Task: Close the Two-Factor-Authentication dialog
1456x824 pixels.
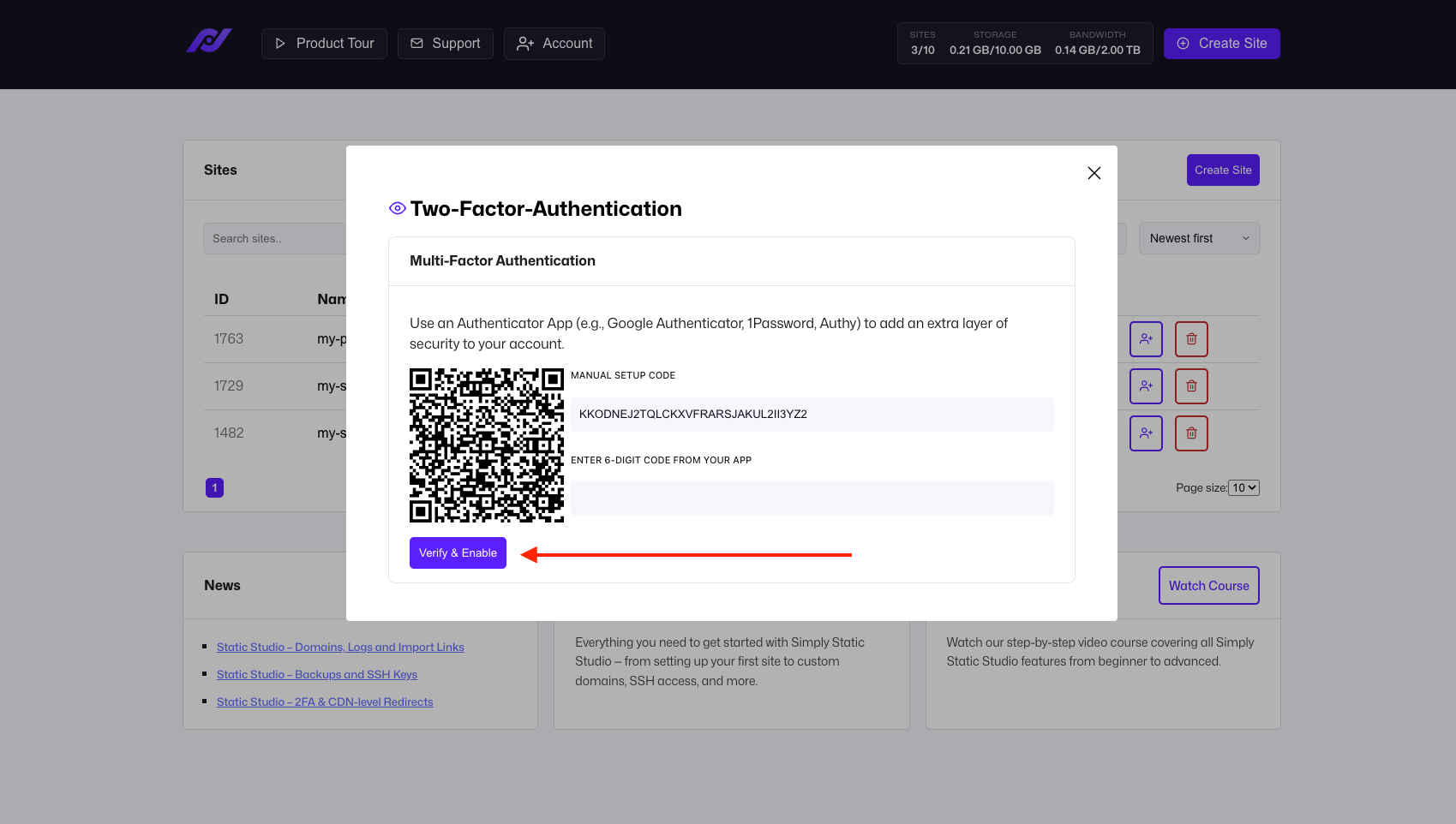Action: (x=1094, y=173)
